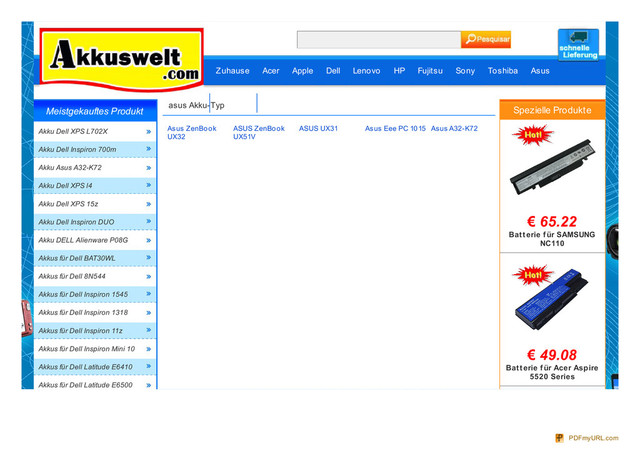Select Akku Asus A32-K72 in sidebar
Viewport: 640px width, 453px height.
tap(70, 167)
